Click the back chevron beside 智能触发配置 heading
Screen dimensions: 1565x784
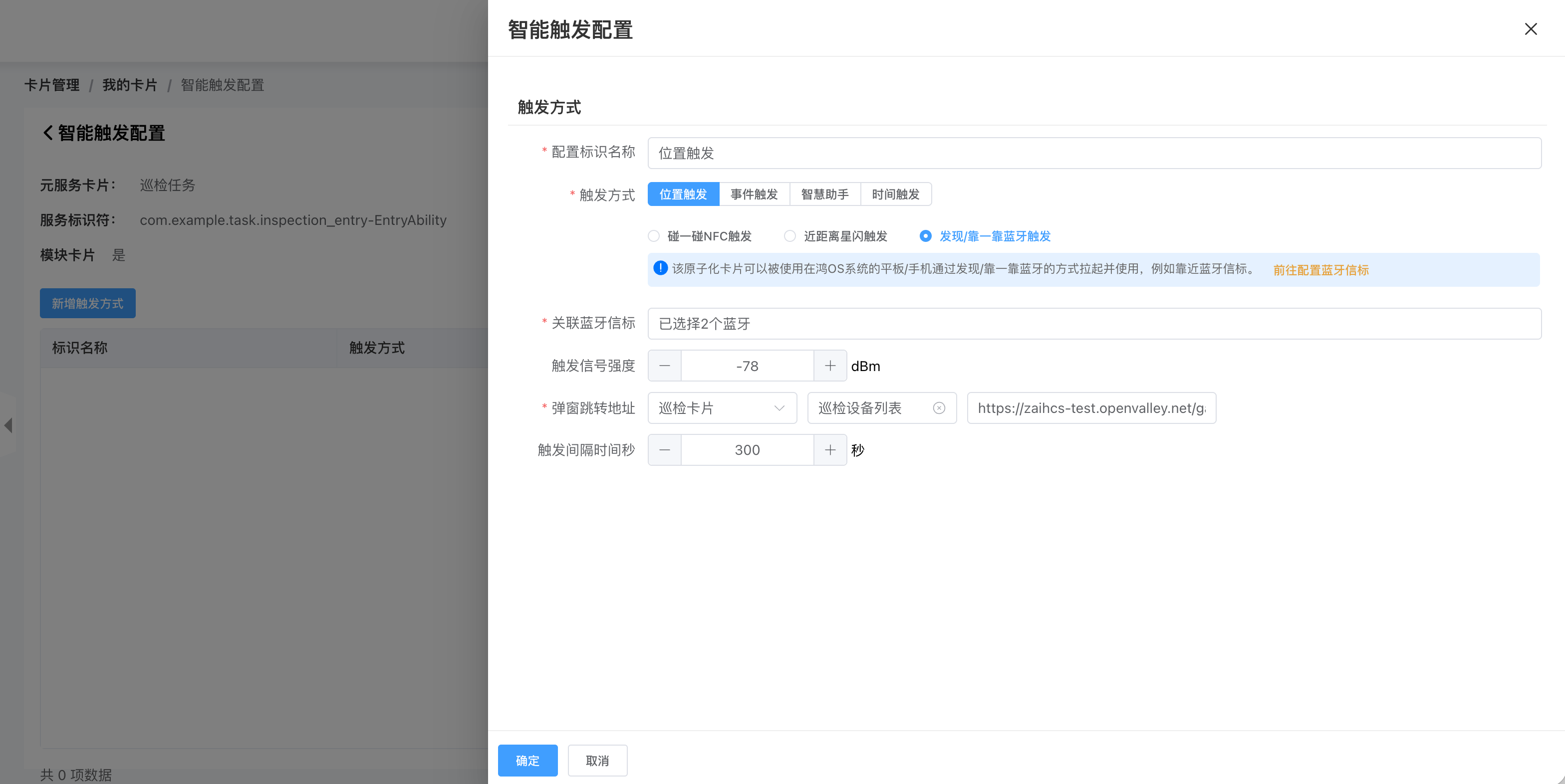click(48, 133)
